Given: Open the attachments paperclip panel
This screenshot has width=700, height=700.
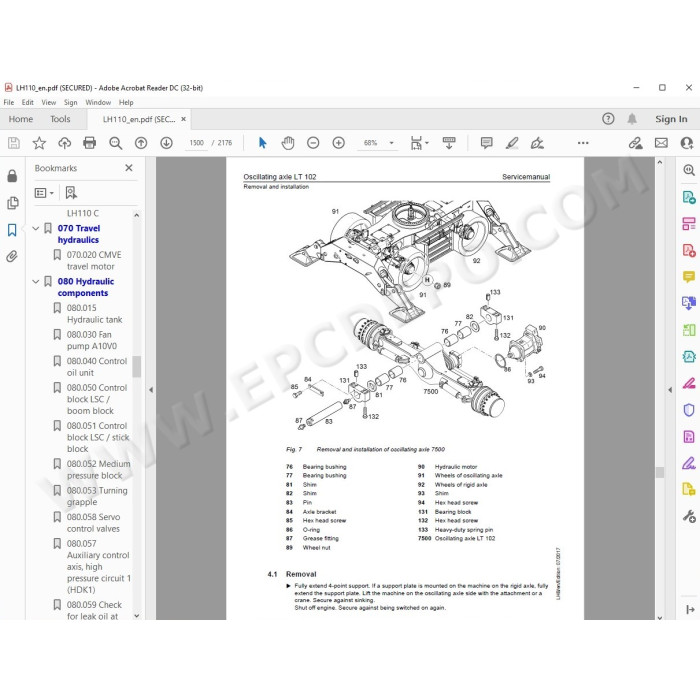Looking at the screenshot, I should pyautogui.click(x=12, y=256).
